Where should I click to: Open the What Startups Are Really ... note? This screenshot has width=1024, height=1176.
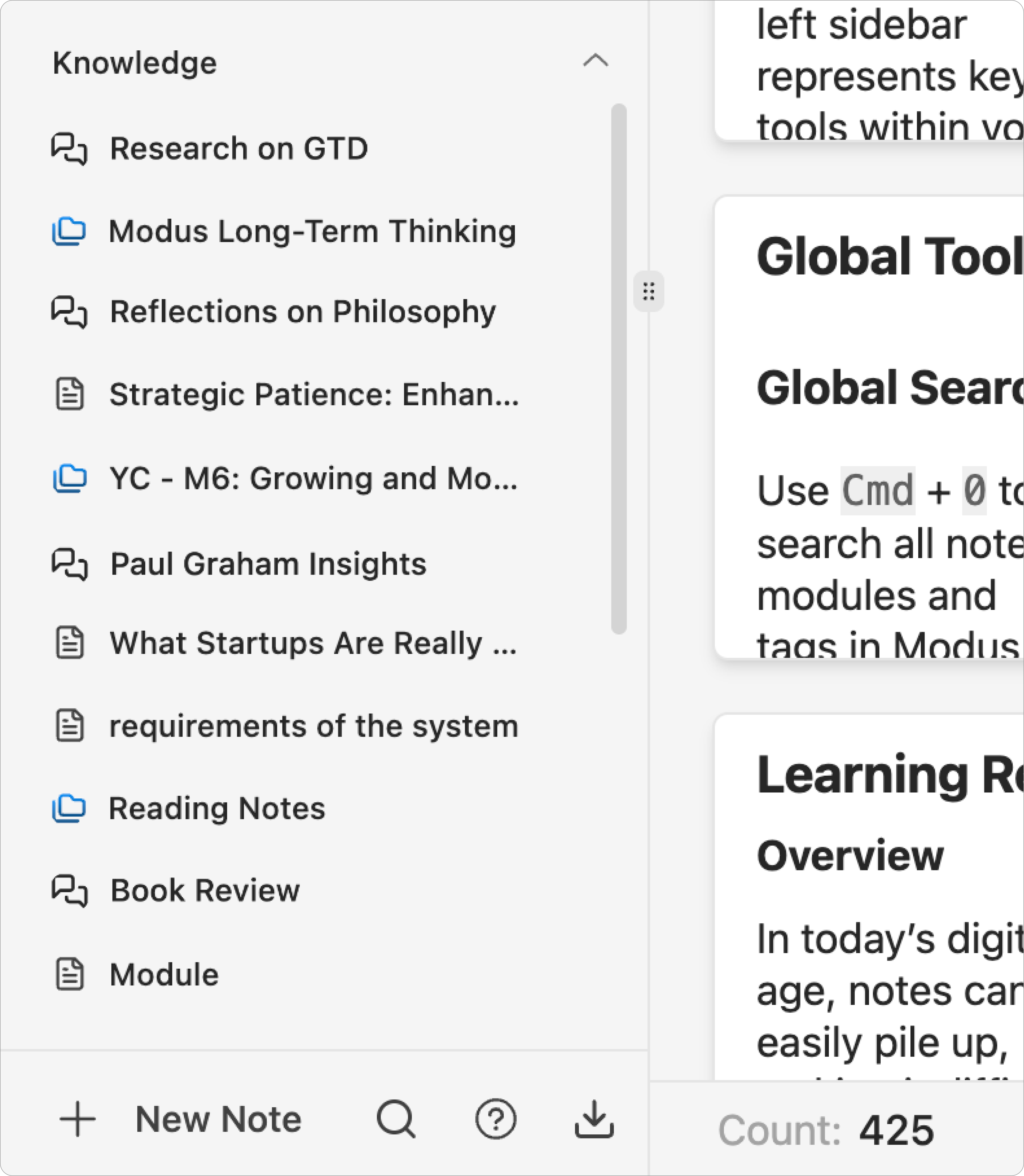click(313, 643)
